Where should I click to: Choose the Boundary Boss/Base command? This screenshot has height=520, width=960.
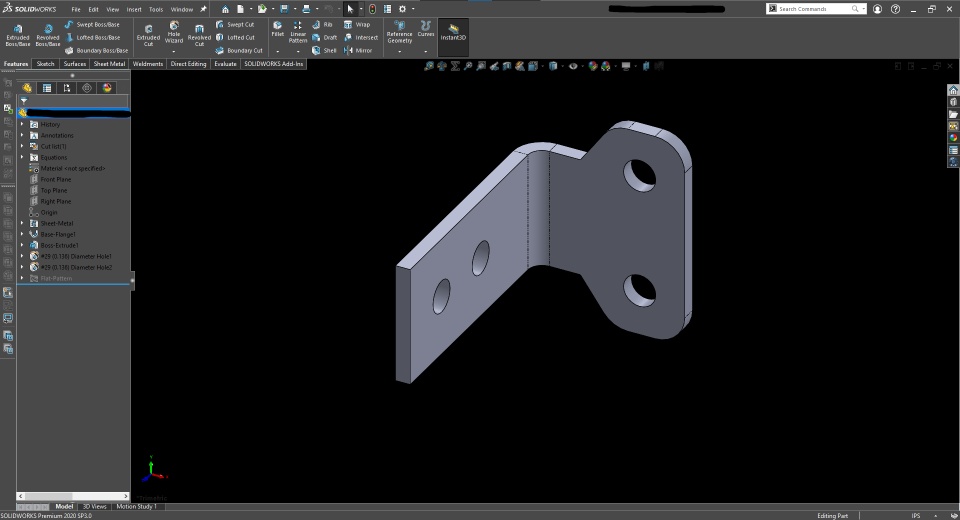coord(96,50)
